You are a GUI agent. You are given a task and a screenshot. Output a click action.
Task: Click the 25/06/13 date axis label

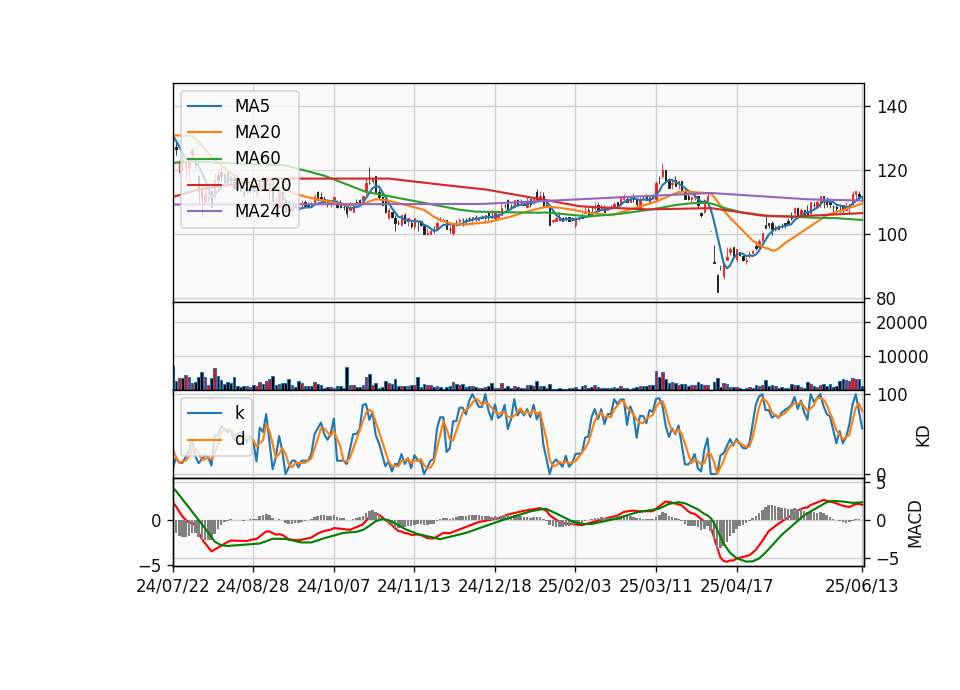[861, 586]
